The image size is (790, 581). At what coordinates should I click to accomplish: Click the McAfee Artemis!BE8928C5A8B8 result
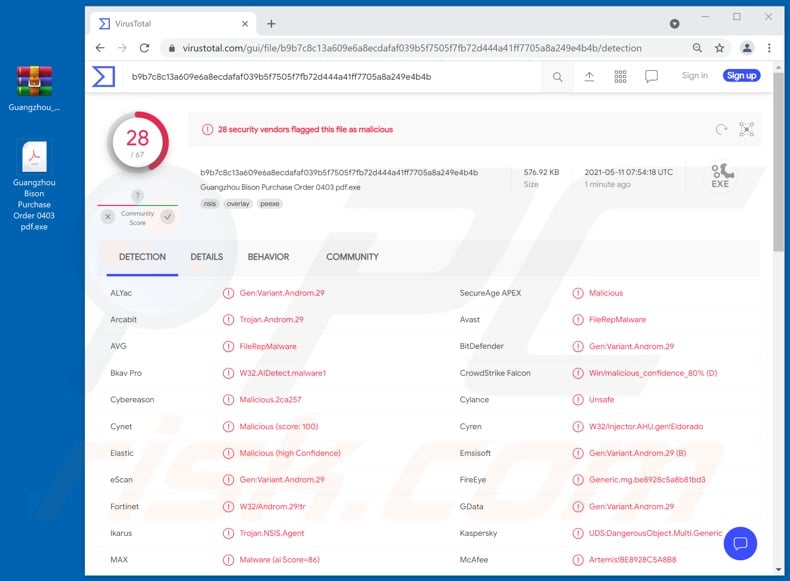[x=633, y=560]
